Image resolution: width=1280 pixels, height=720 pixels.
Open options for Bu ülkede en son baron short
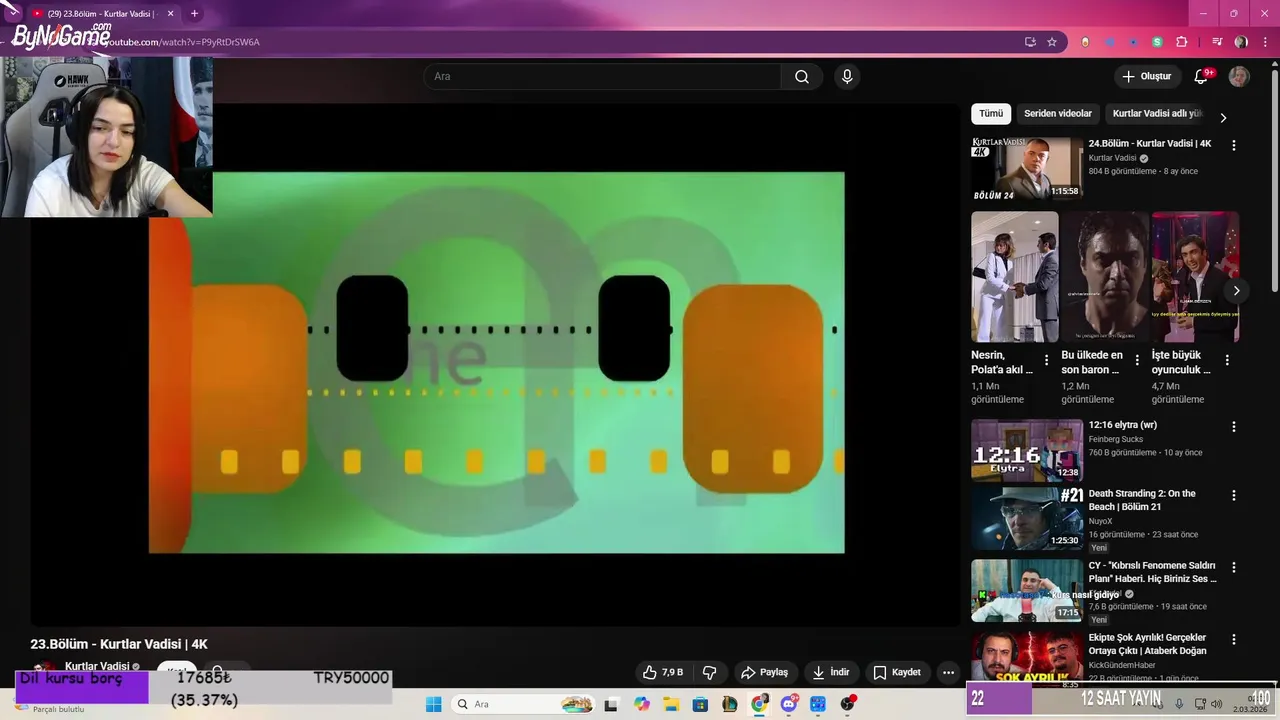coord(1137,360)
